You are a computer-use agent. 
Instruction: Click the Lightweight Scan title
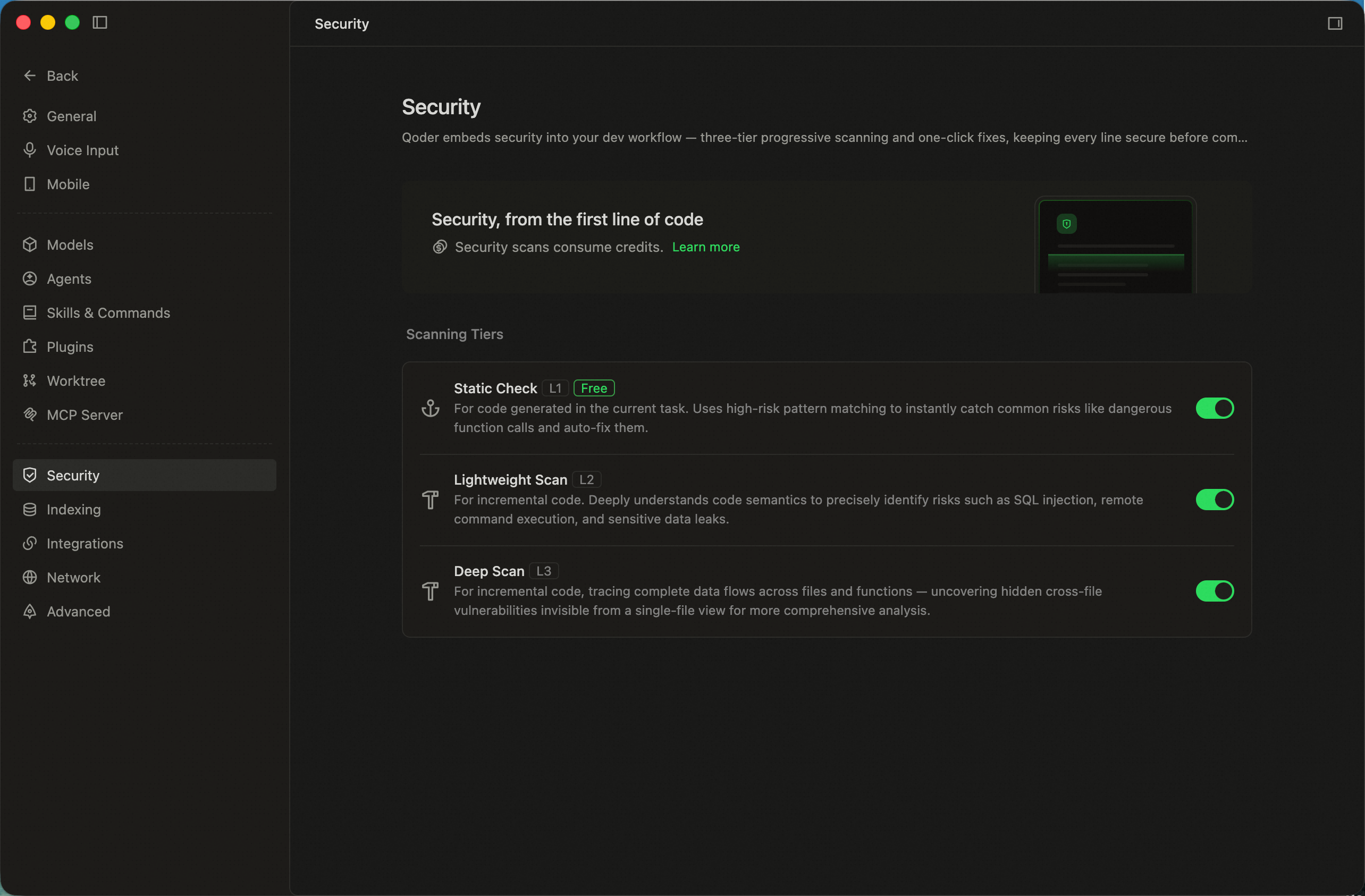point(510,479)
